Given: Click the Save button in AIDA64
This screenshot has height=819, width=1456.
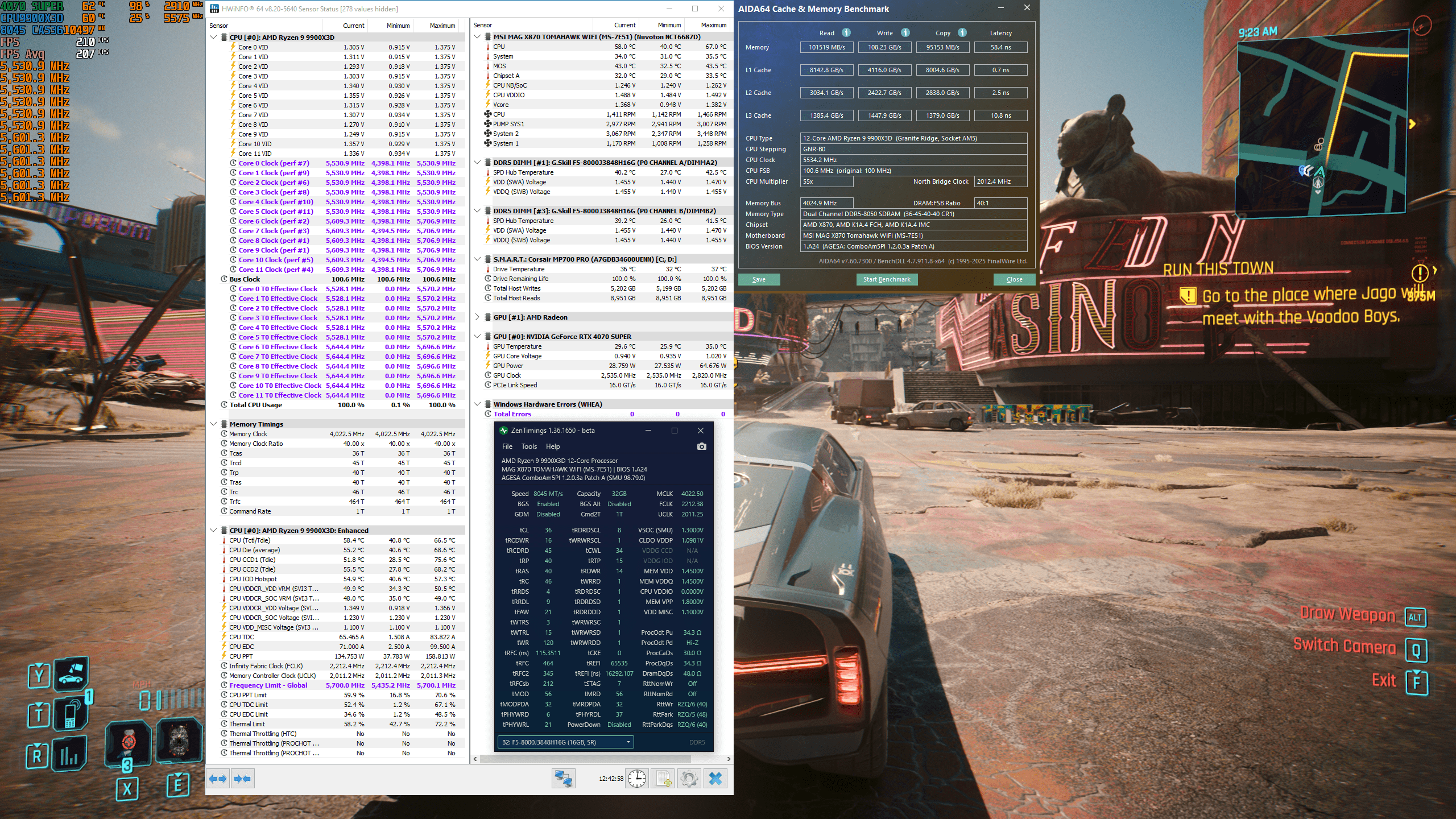Looking at the screenshot, I should tap(759, 279).
